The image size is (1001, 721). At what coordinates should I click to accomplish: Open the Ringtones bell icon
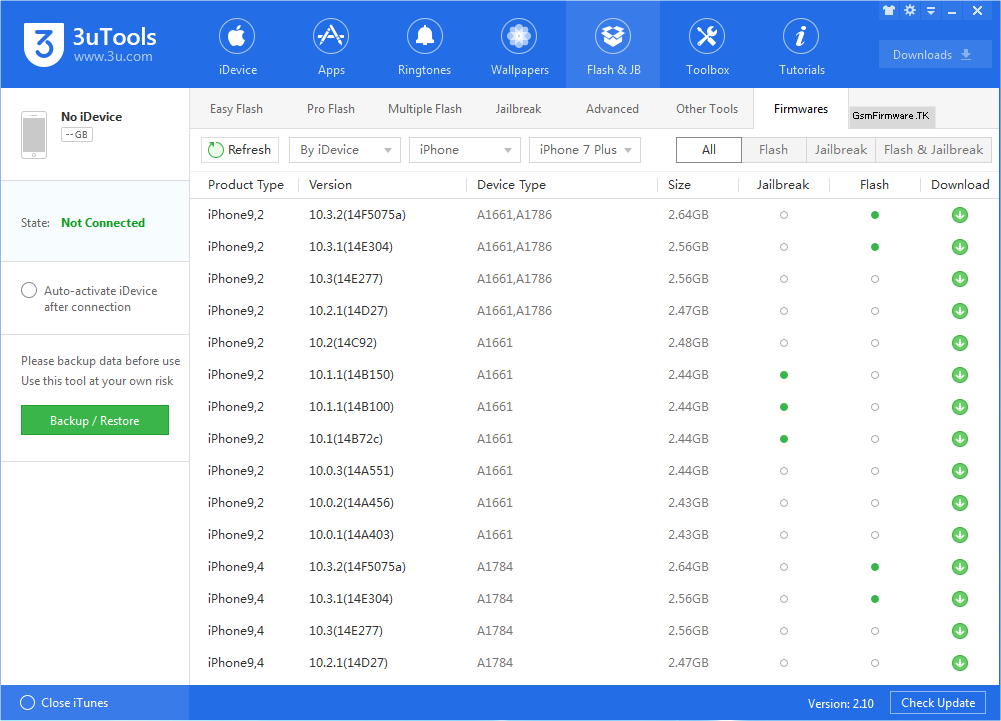(425, 36)
